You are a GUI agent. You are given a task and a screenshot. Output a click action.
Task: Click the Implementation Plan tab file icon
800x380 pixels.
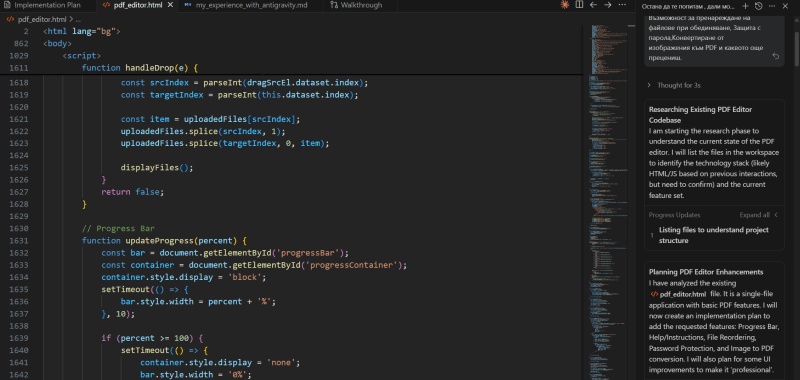coord(6,5)
